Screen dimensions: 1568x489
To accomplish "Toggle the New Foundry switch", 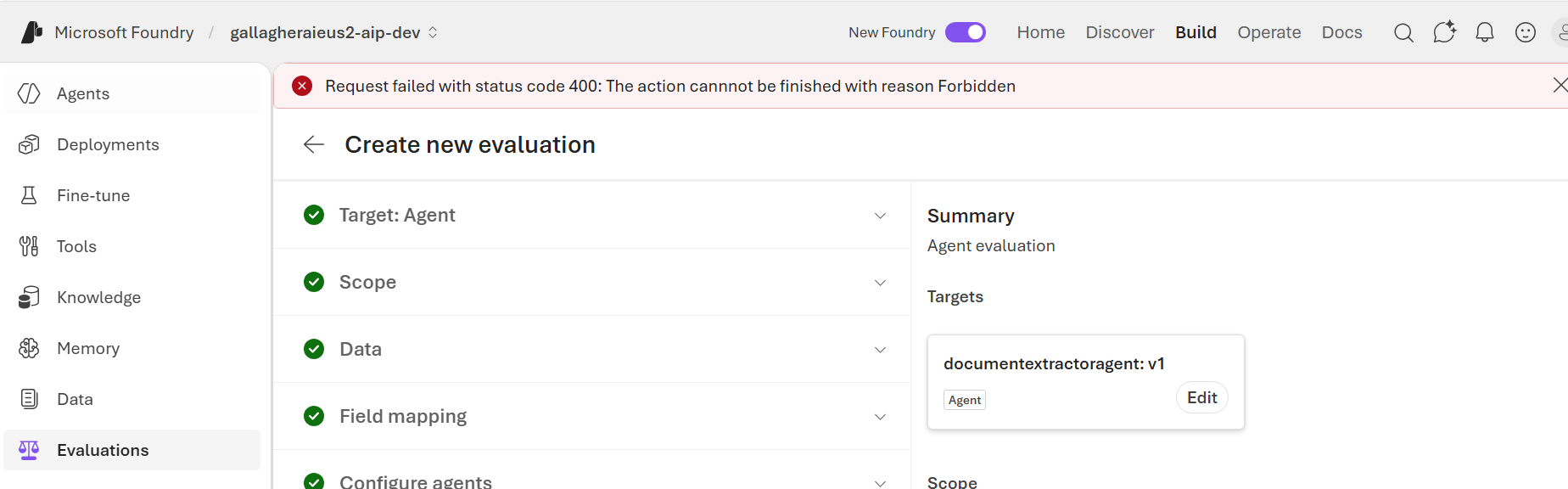I will coord(966,32).
